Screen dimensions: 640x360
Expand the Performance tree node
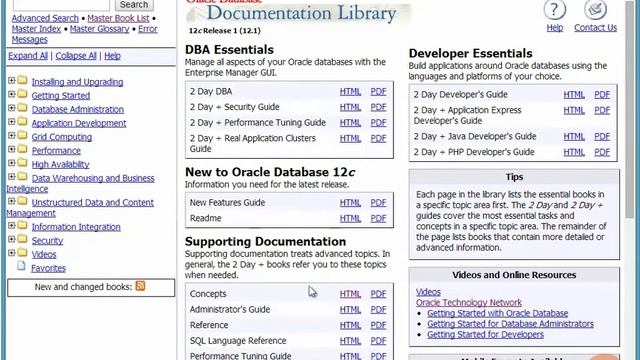(x=11, y=149)
